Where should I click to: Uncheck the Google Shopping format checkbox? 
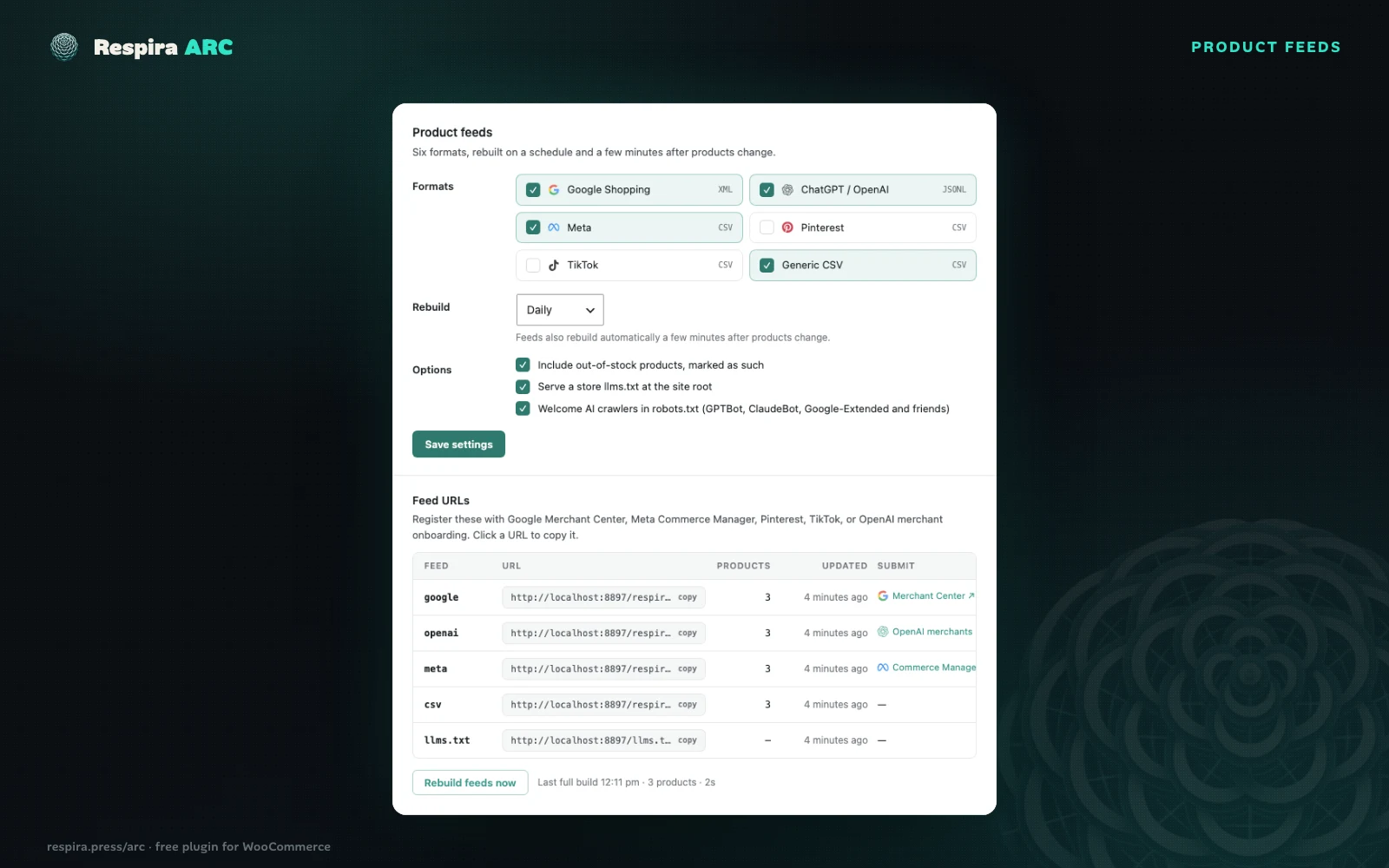[533, 190]
